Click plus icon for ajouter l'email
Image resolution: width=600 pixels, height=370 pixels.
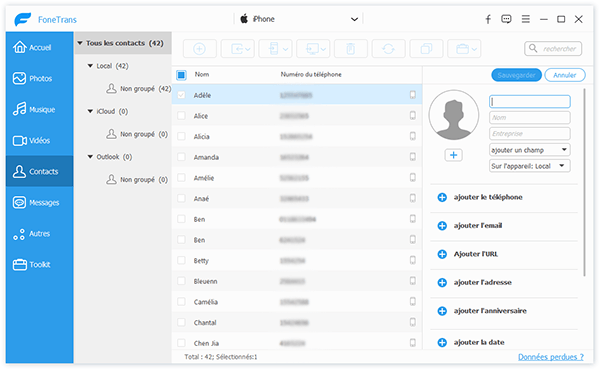click(442, 226)
